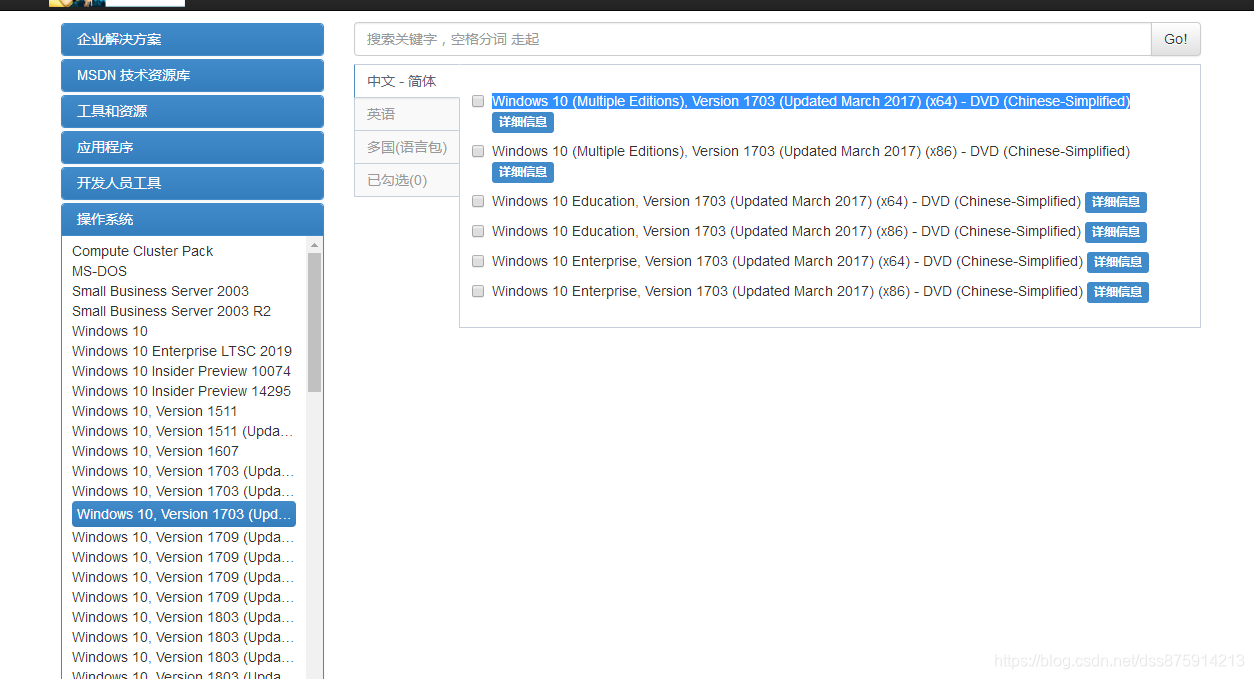Click highlighted Windows 10, Version 1703 entry
Image resolution: width=1254 pixels, height=679 pixels.
184,514
